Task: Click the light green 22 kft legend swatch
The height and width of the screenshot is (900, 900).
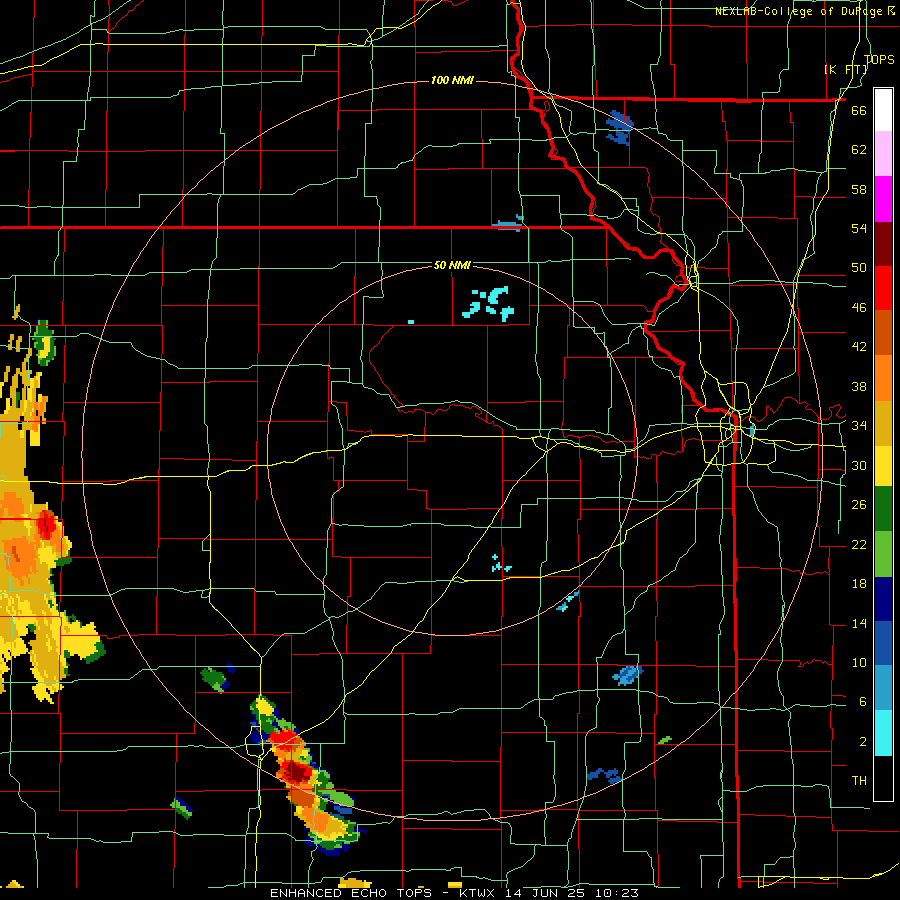Action: (883, 554)
